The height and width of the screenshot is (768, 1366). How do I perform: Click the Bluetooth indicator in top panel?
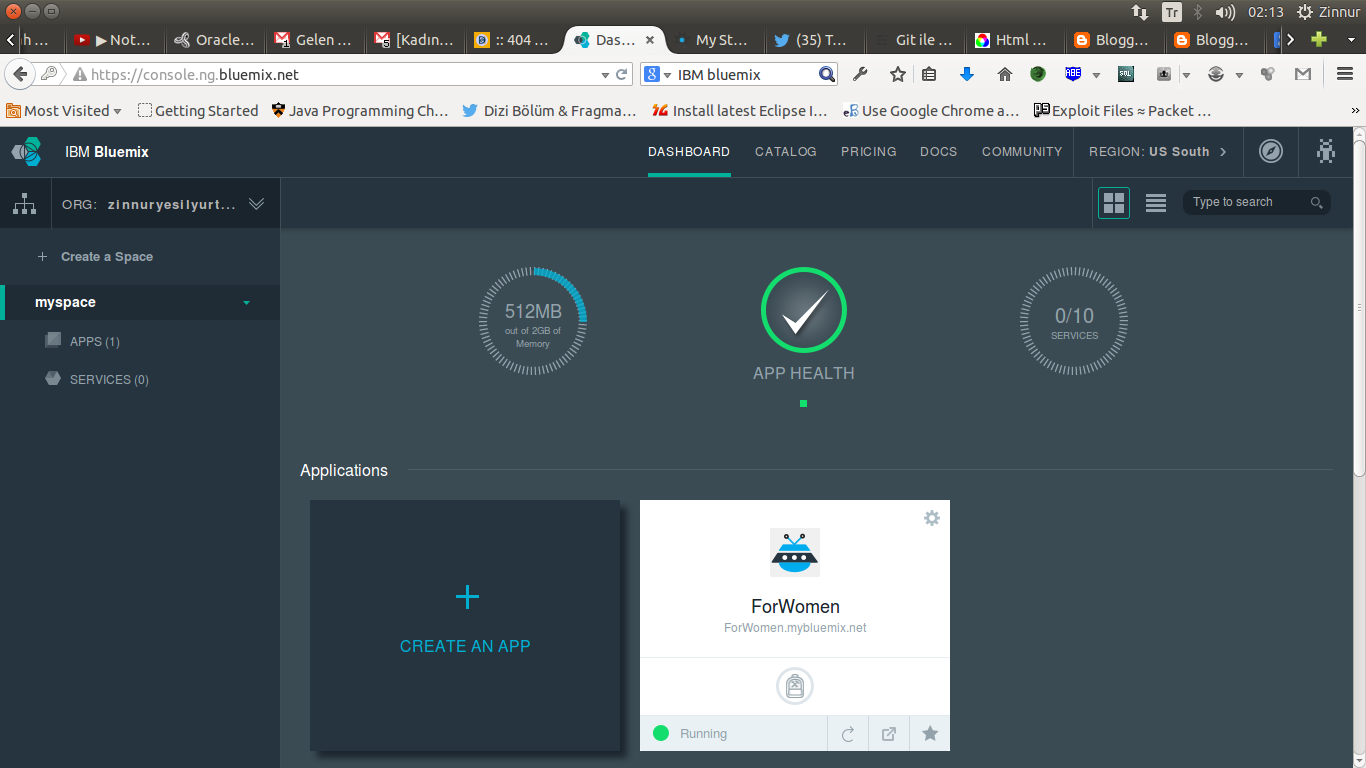[1198, 12]
